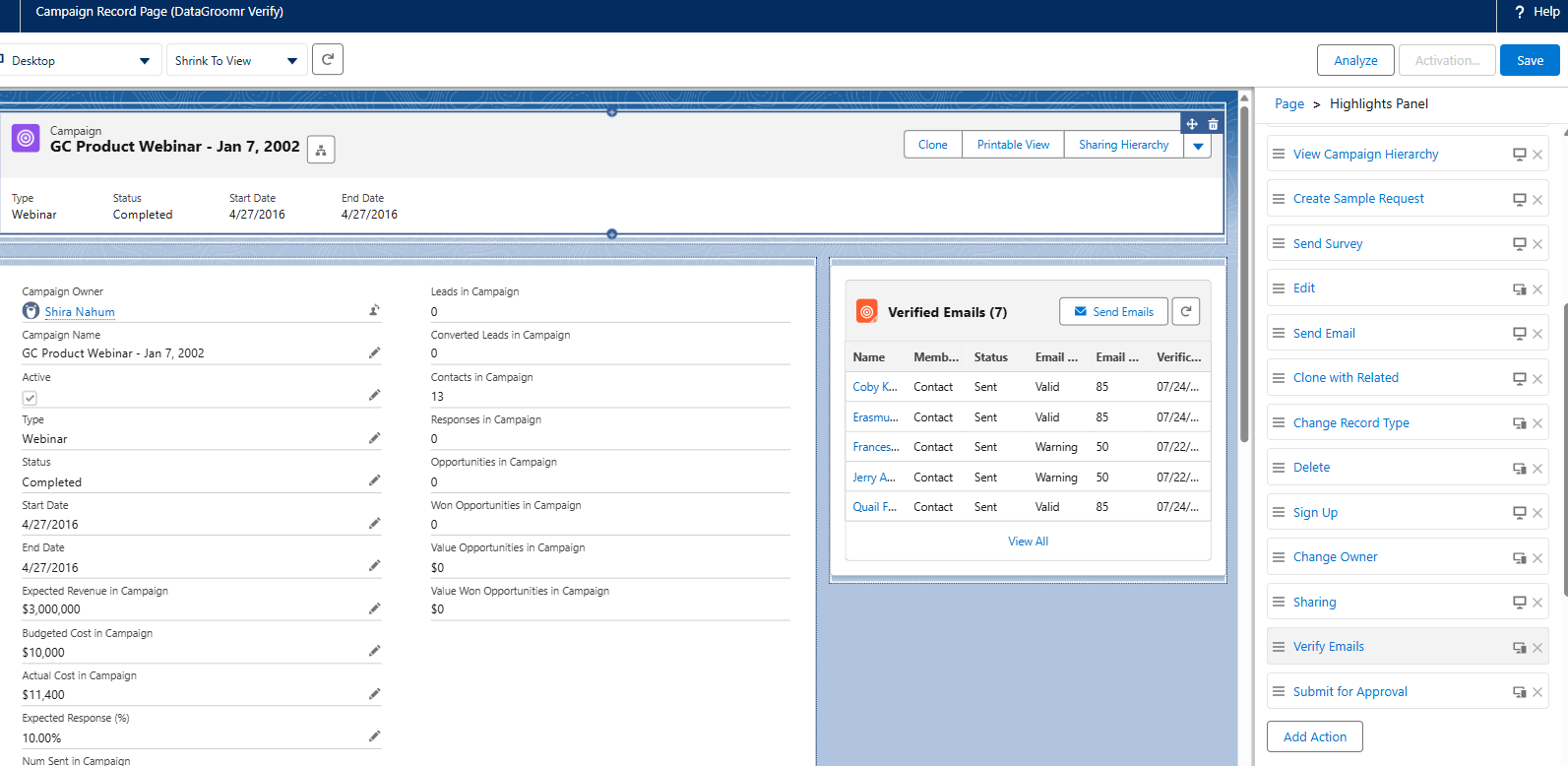This screenshot has width=1568, height=766.
Task: Open the Shira Nahum owner link
Action: coord(80,312)
